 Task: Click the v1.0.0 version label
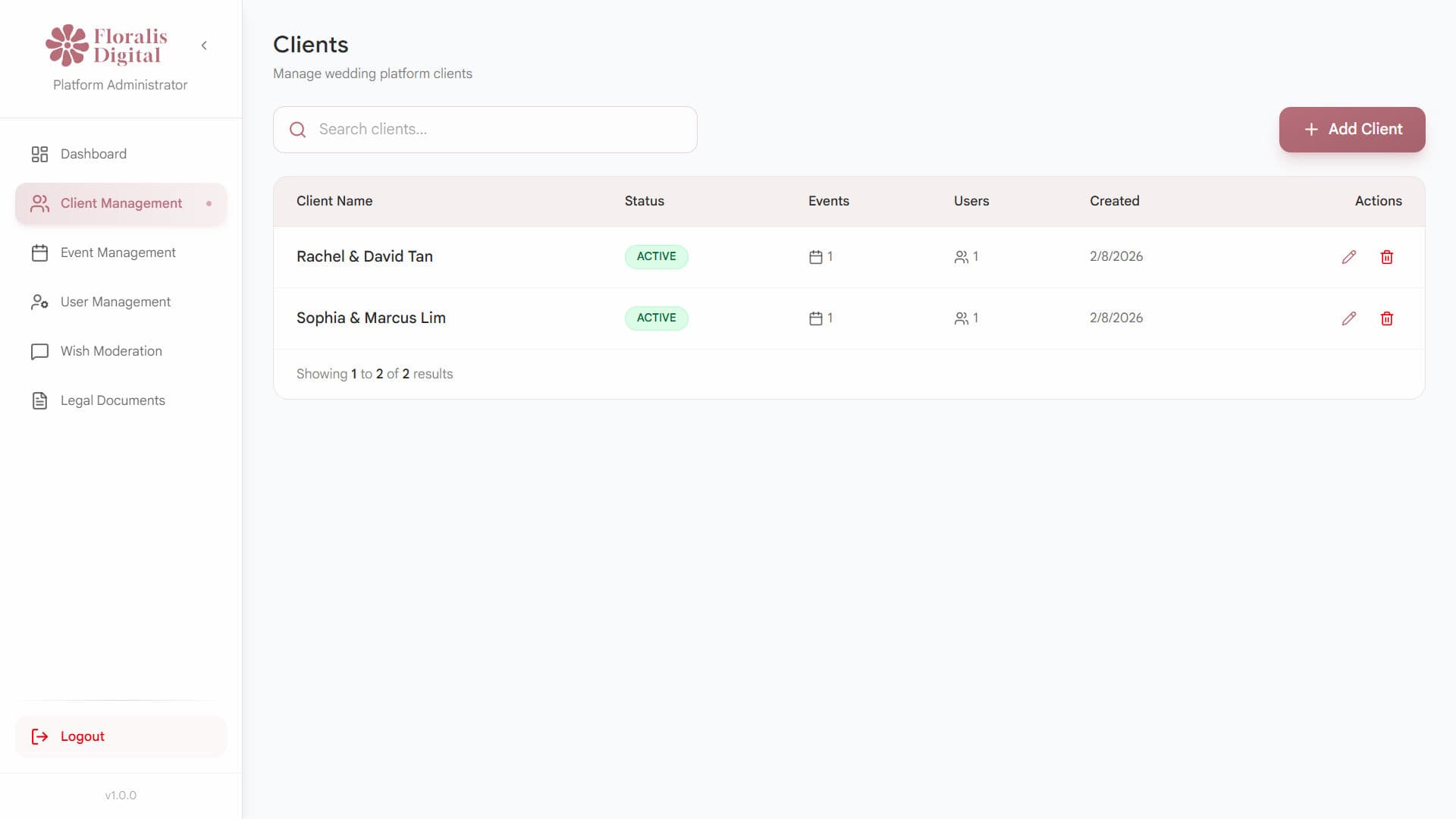tap(121, 795)
